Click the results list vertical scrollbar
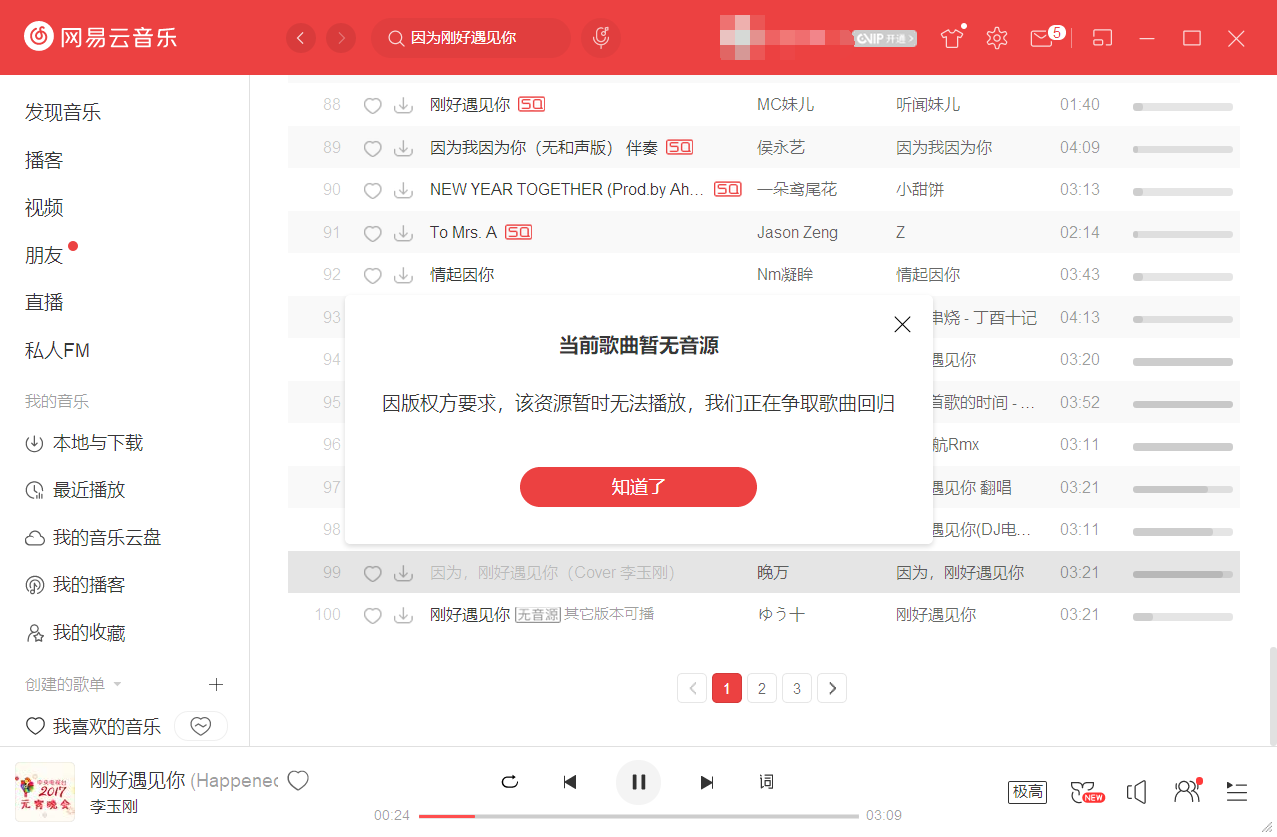The height and width of the screenshot is (837, 1277). pos(1272,696)
